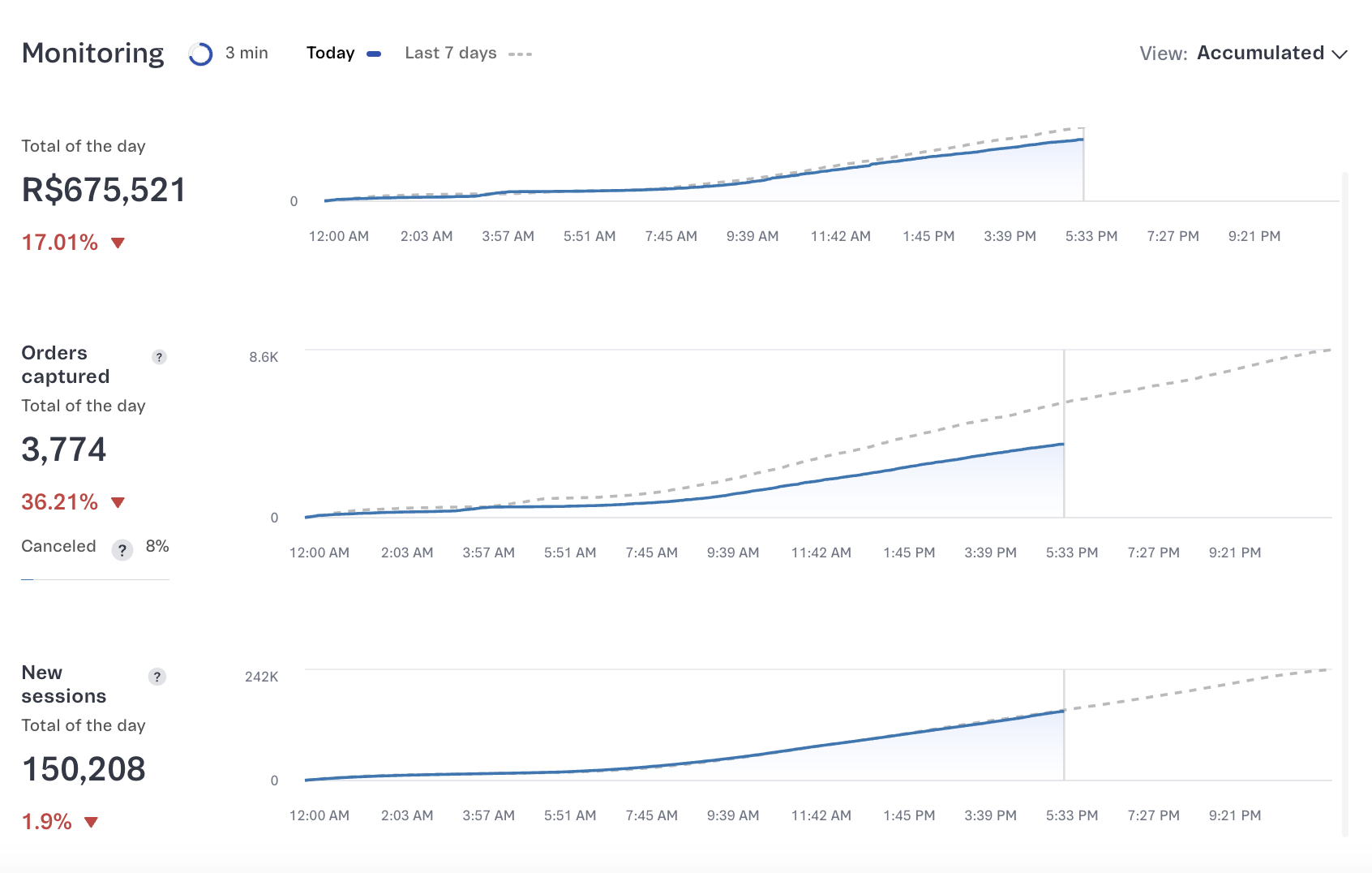Click the dashed Last 7 days marker

[520, 54]
